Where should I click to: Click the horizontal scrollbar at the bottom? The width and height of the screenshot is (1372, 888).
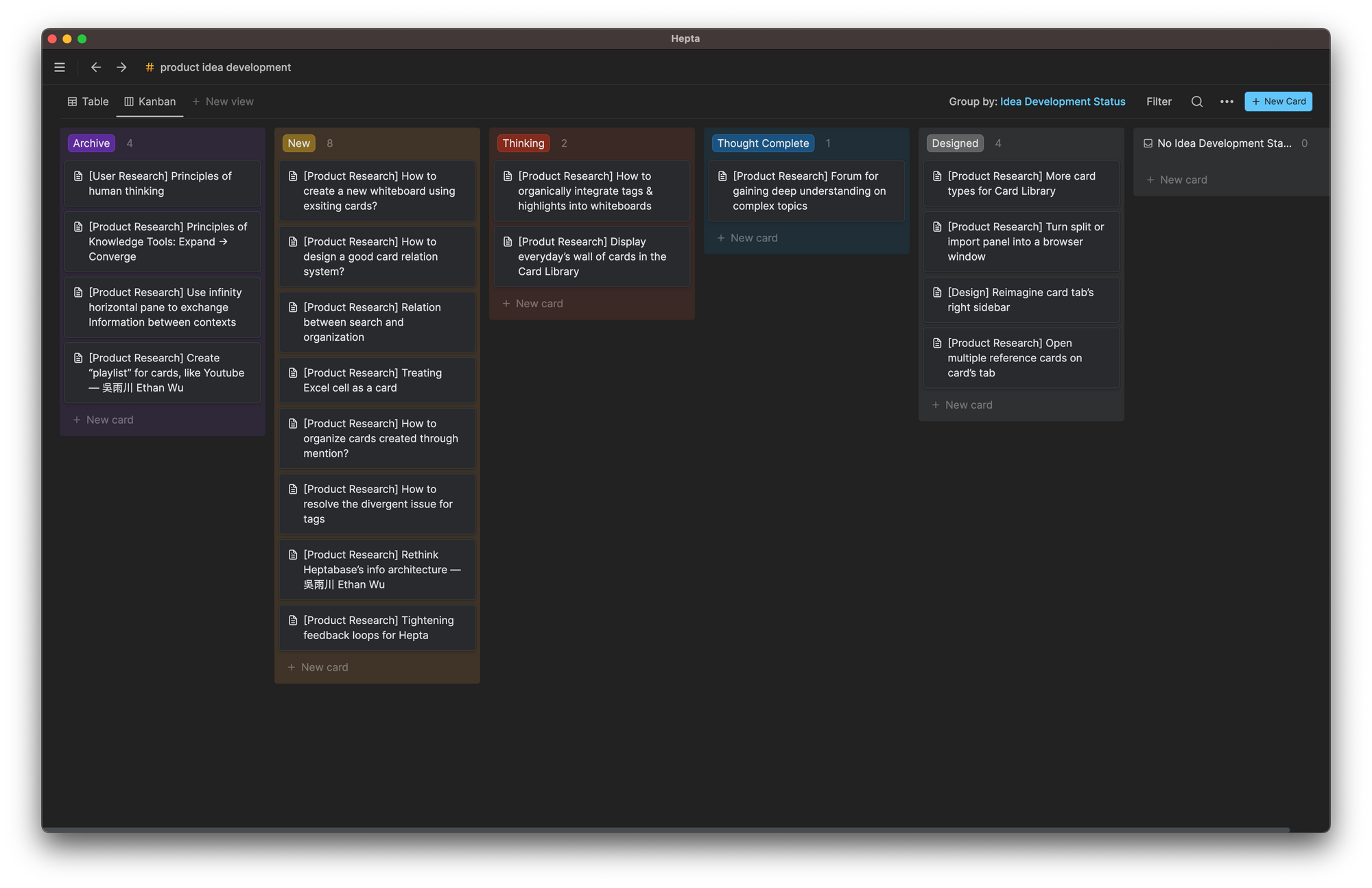[665, 830]
